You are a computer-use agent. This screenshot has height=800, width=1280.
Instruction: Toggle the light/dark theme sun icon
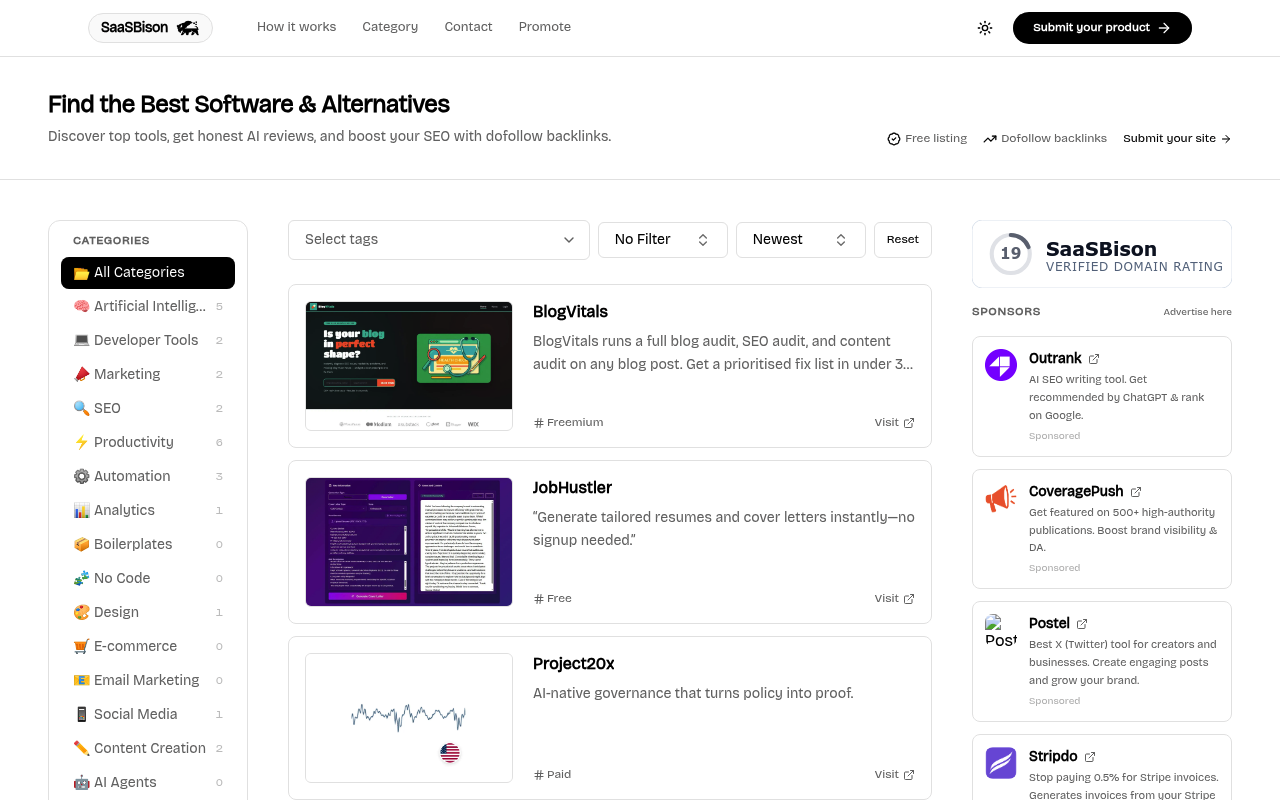coord(985,28)
